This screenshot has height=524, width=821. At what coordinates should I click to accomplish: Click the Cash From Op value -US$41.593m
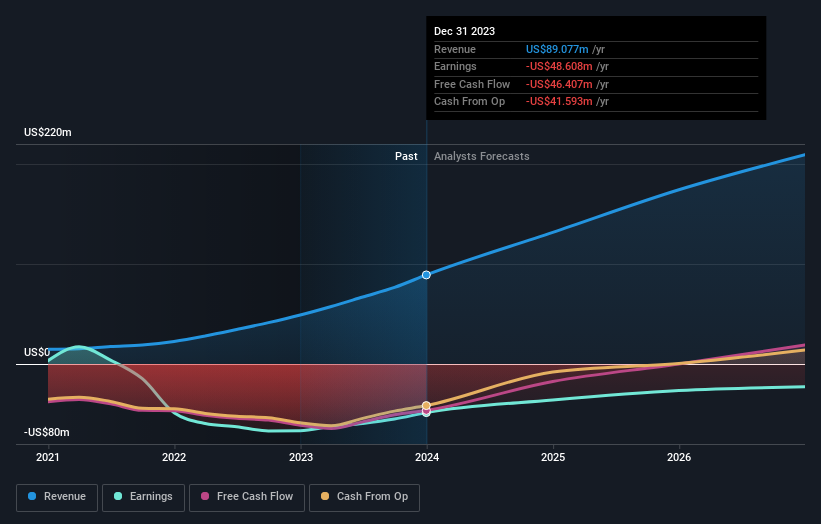coord(559,102)
